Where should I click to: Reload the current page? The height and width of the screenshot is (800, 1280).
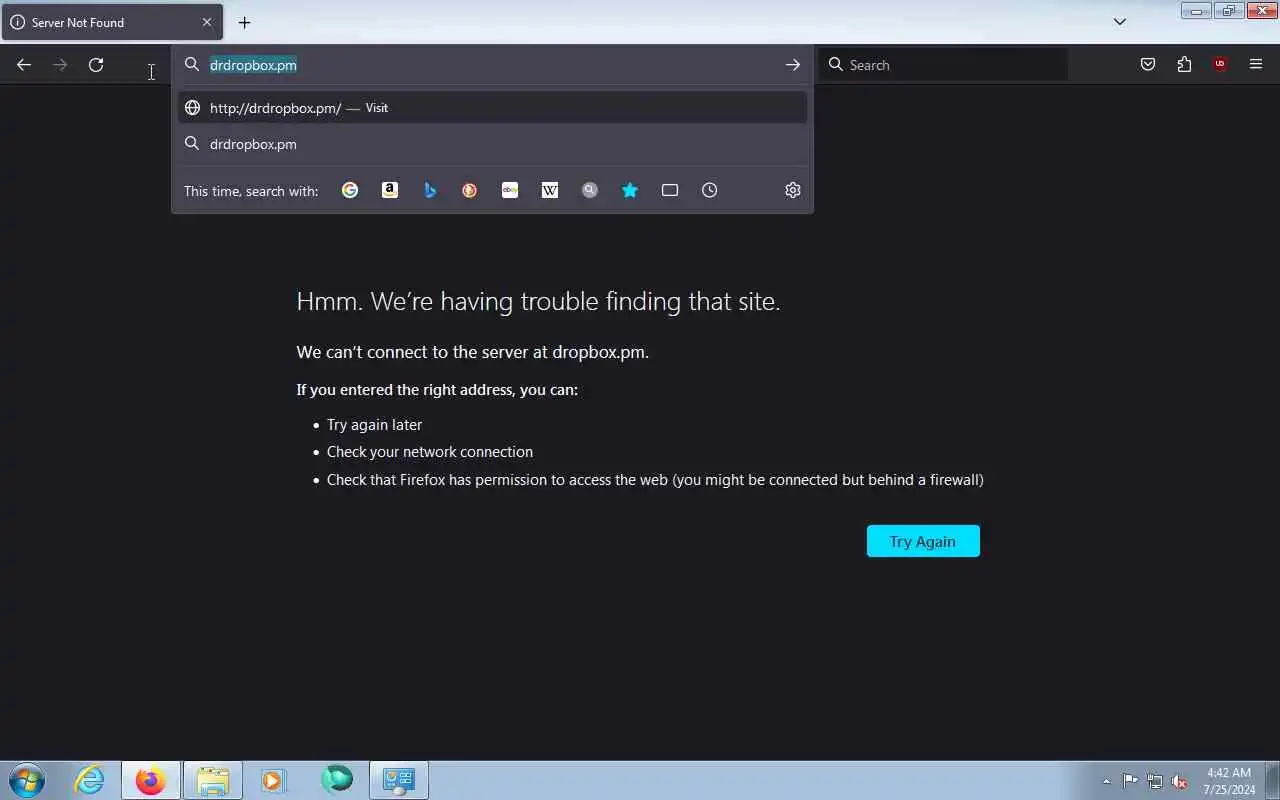coord(96,65)
